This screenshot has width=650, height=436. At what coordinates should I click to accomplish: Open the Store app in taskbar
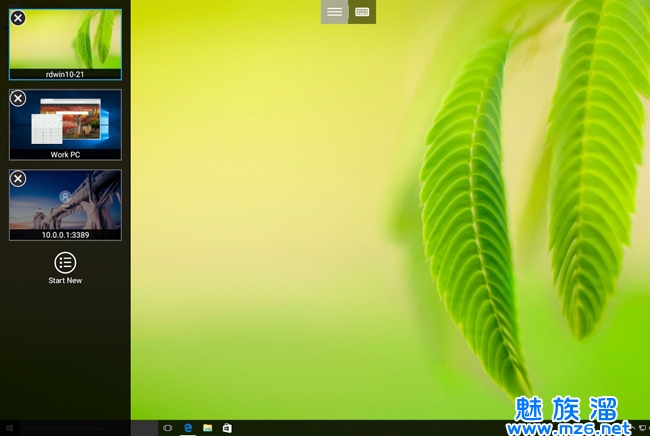pos(227,428)
